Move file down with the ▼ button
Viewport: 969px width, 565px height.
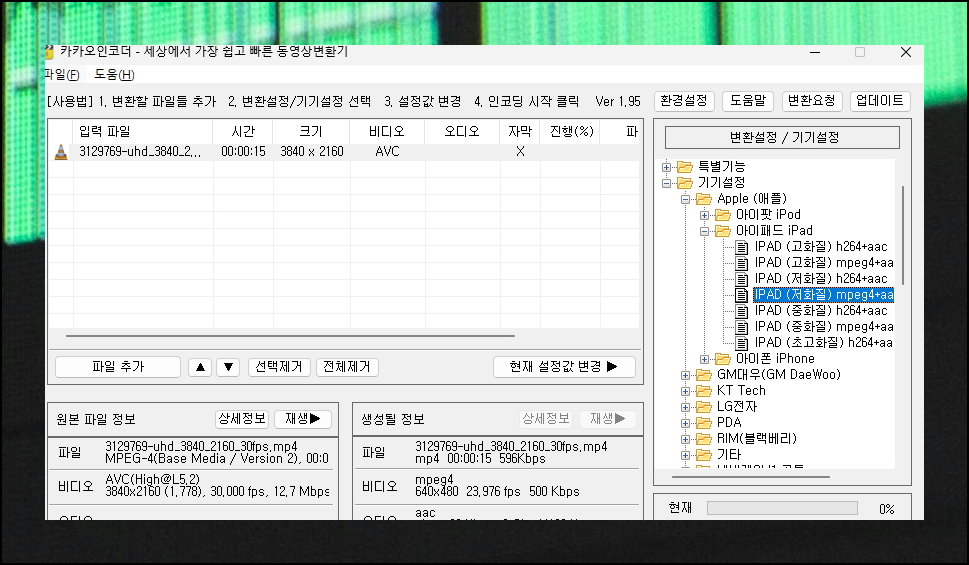pyautogui.click(x=228, y=367)
